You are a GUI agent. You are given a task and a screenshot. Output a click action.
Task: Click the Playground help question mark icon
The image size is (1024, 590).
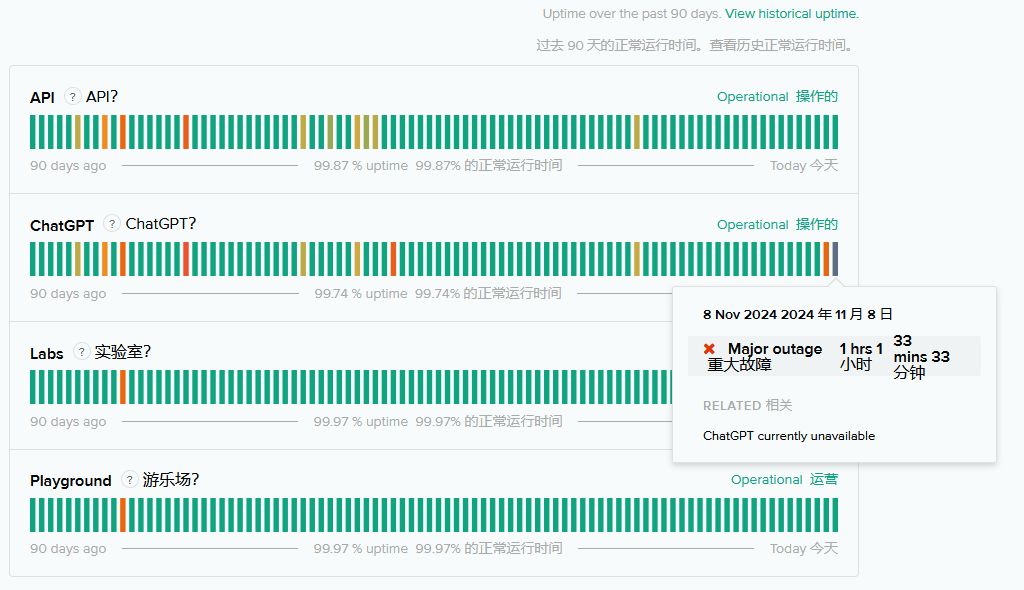pos(130,480)
